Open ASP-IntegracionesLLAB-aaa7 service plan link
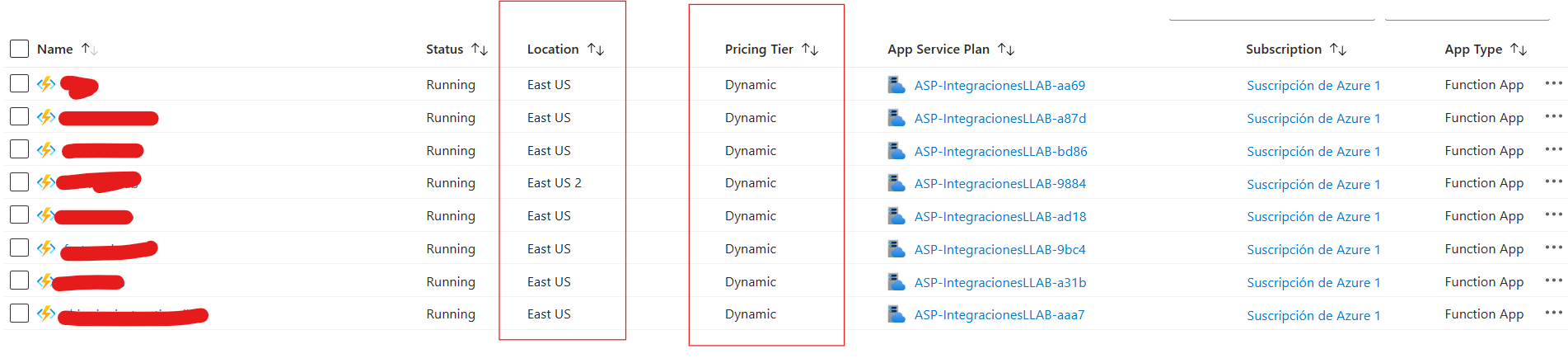The height and width of the screenshot is (363, 1568). point(999,314)
